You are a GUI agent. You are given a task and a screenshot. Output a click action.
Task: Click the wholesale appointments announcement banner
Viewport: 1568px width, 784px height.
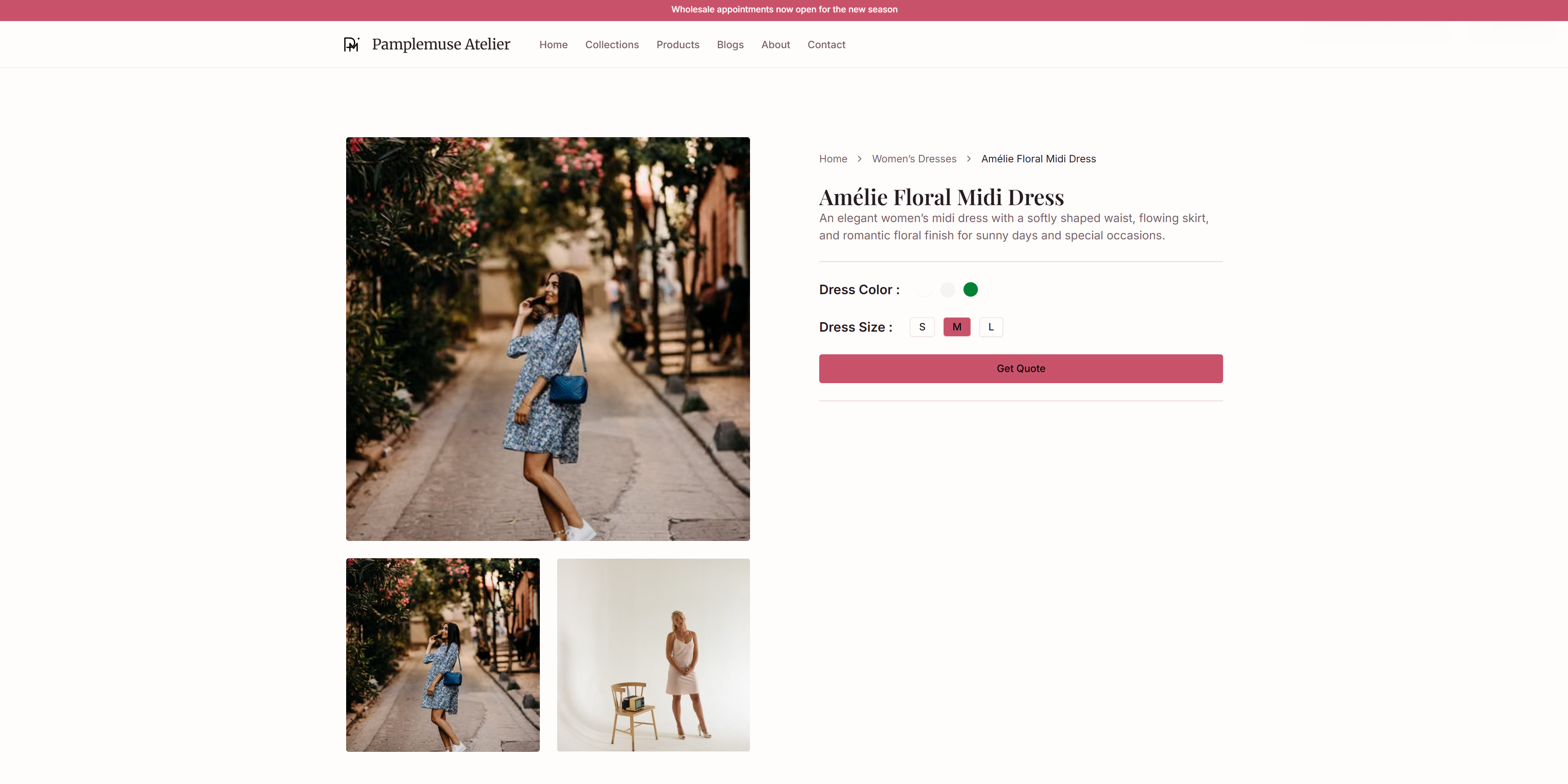[784, 10]
